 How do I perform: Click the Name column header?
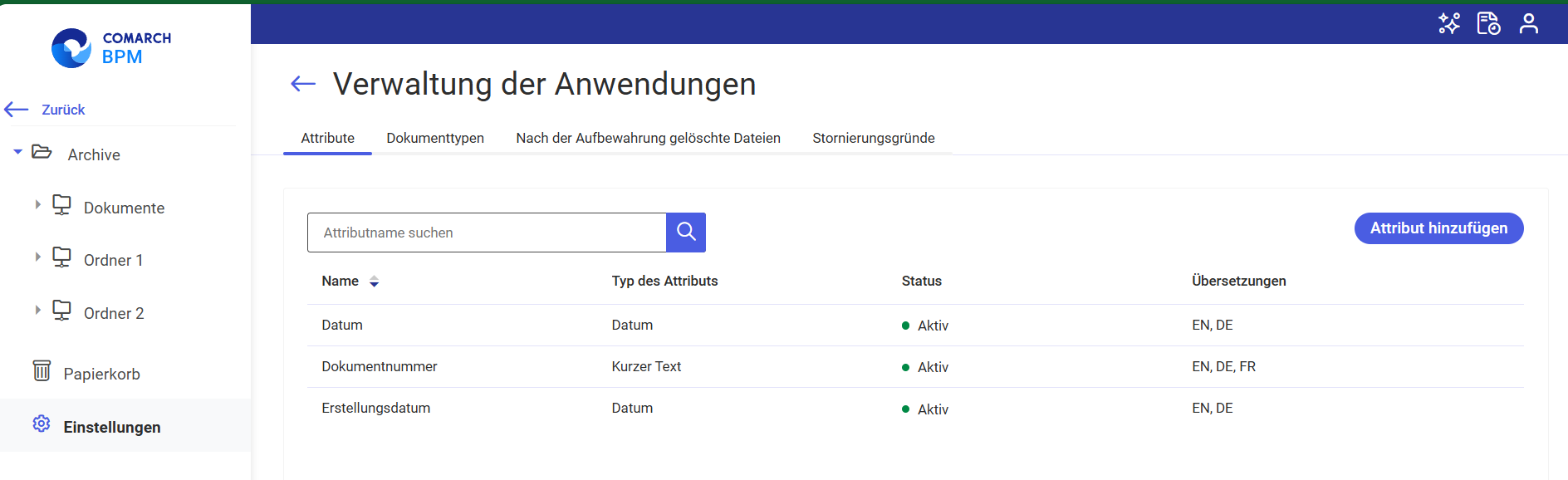tap(341, 281)
